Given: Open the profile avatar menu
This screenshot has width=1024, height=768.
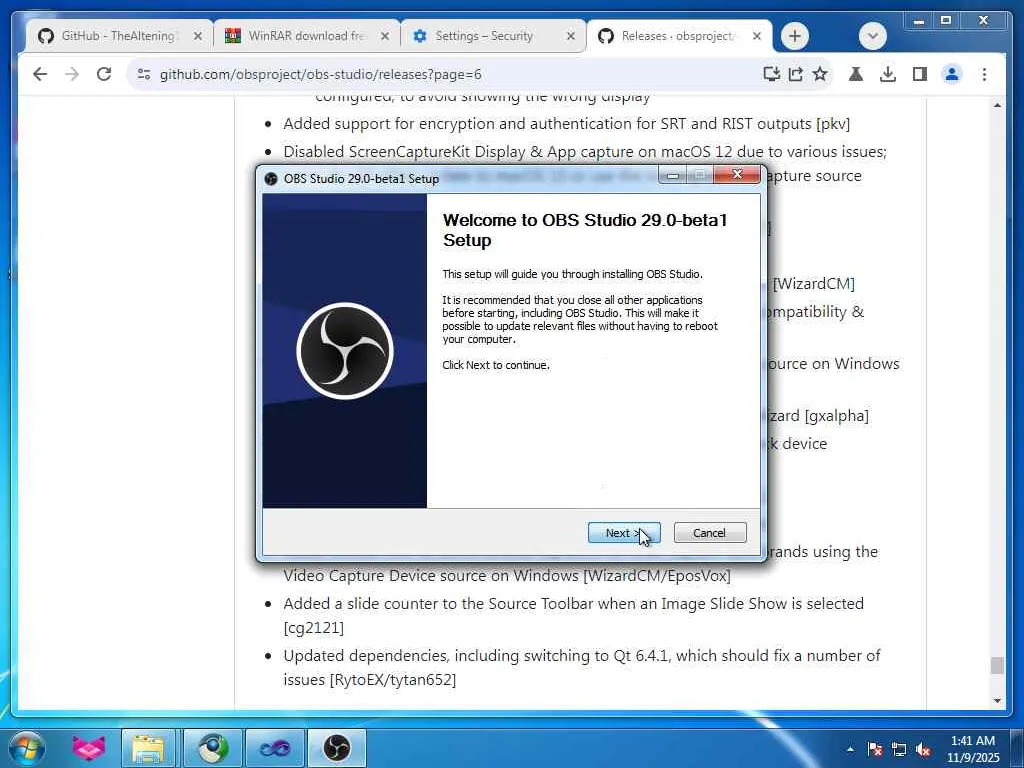Looking at the screenshot, I should point(952,74).
